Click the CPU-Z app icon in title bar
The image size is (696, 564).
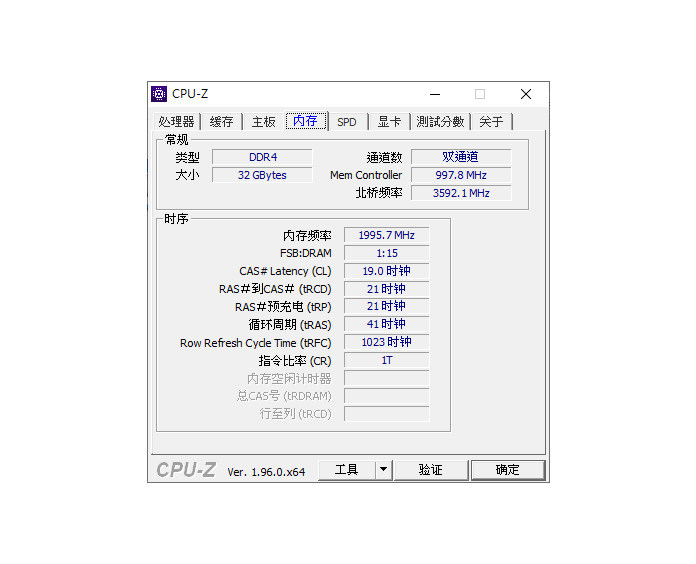[x=159, y=94]
